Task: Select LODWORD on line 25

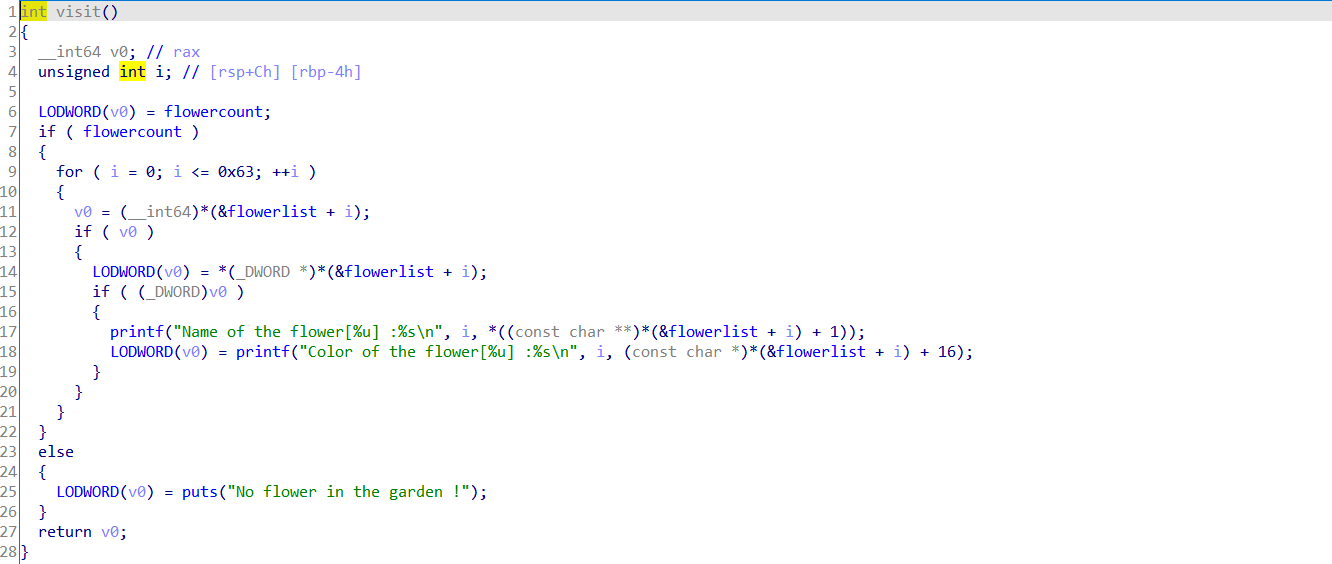Action: [87, 491]
